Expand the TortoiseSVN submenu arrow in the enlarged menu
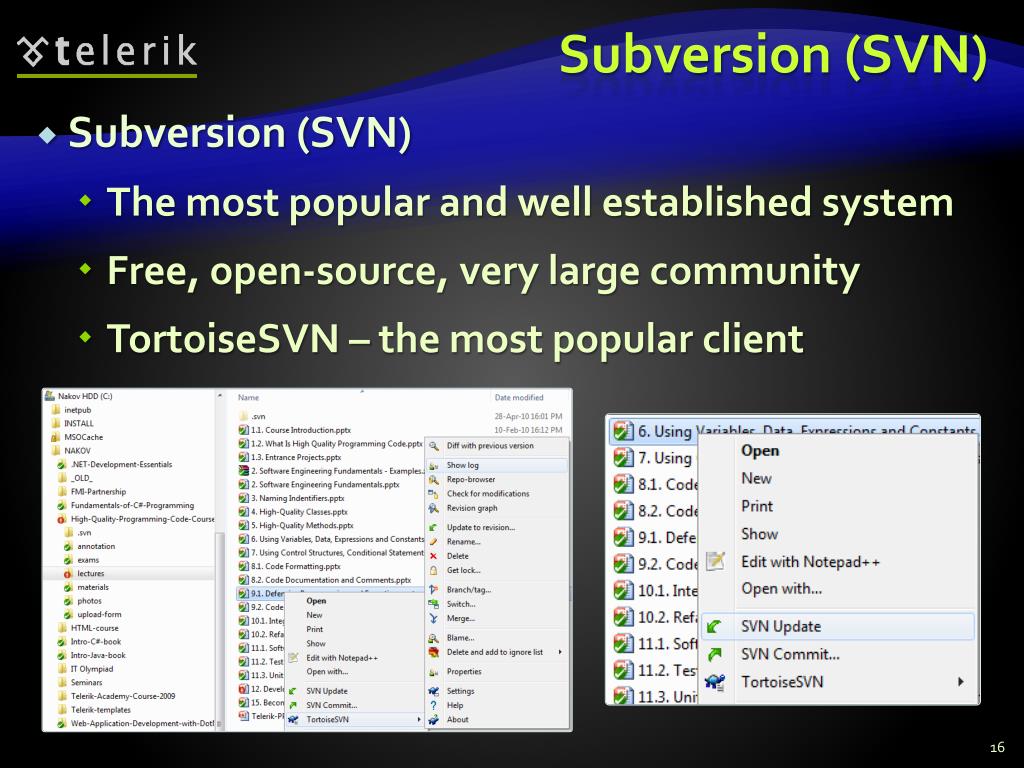Viewport: 1024px width, 768px height. 961,682
